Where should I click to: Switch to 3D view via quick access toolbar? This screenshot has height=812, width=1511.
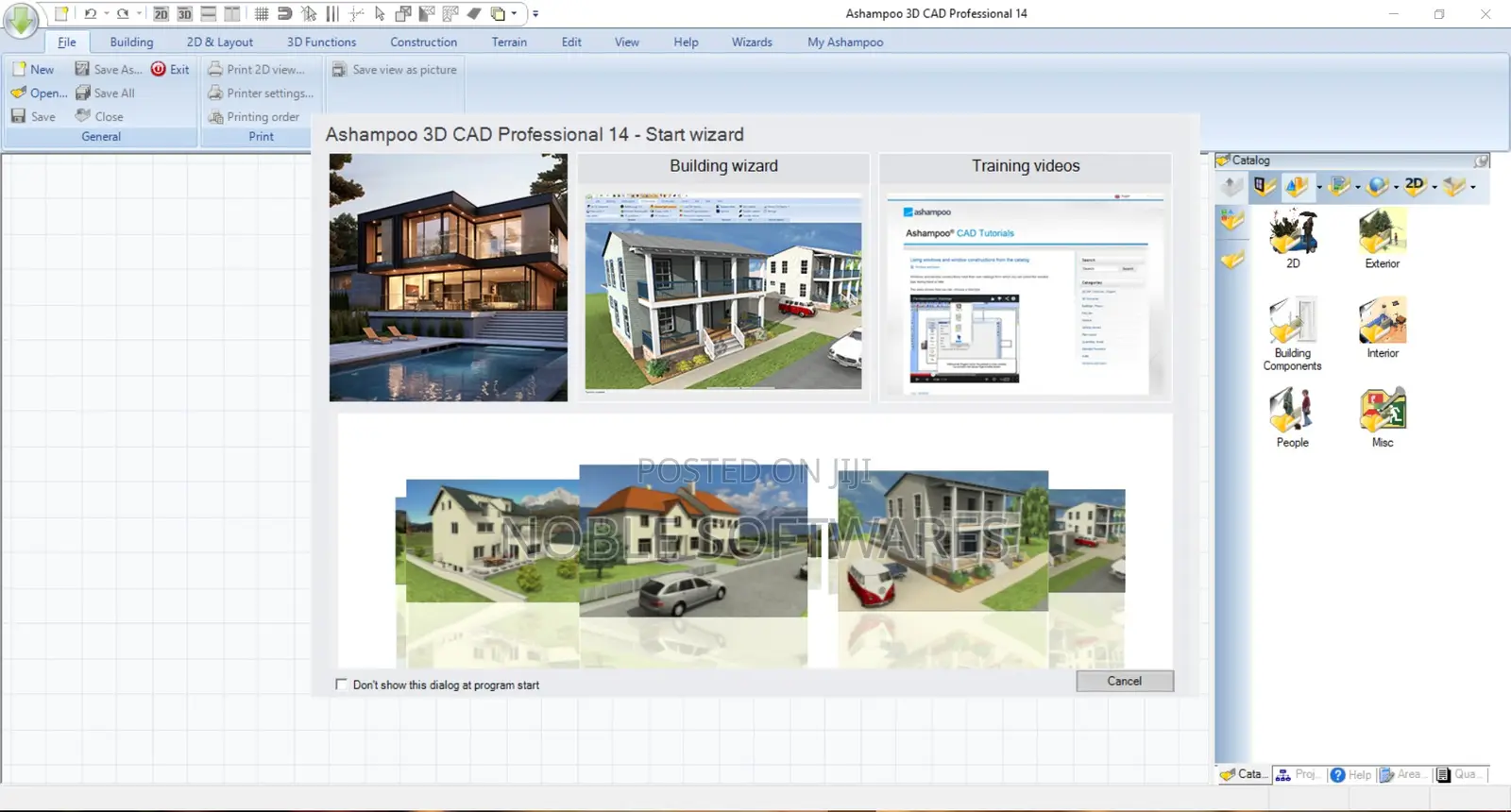[x=184, y=13]
